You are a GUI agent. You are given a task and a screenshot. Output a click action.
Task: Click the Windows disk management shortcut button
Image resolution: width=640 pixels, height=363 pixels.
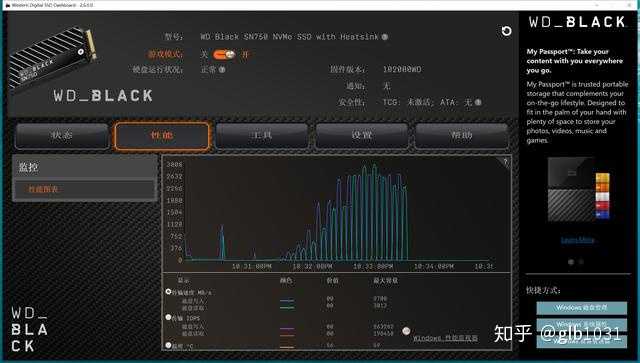click(581, 307)
